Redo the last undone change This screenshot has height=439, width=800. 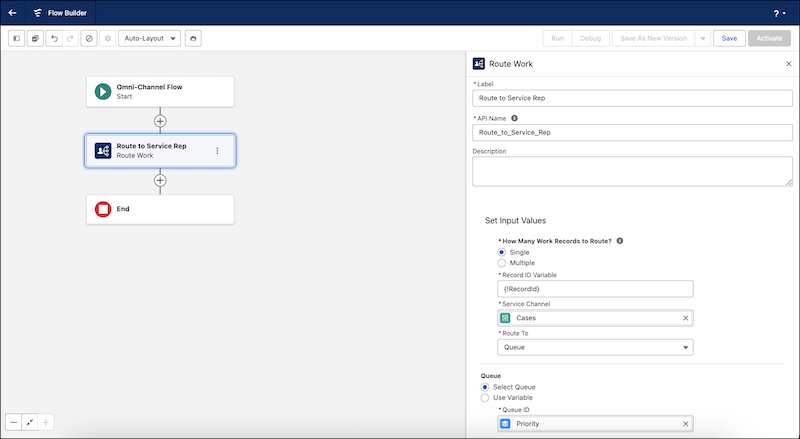click(x=70, y=38)
